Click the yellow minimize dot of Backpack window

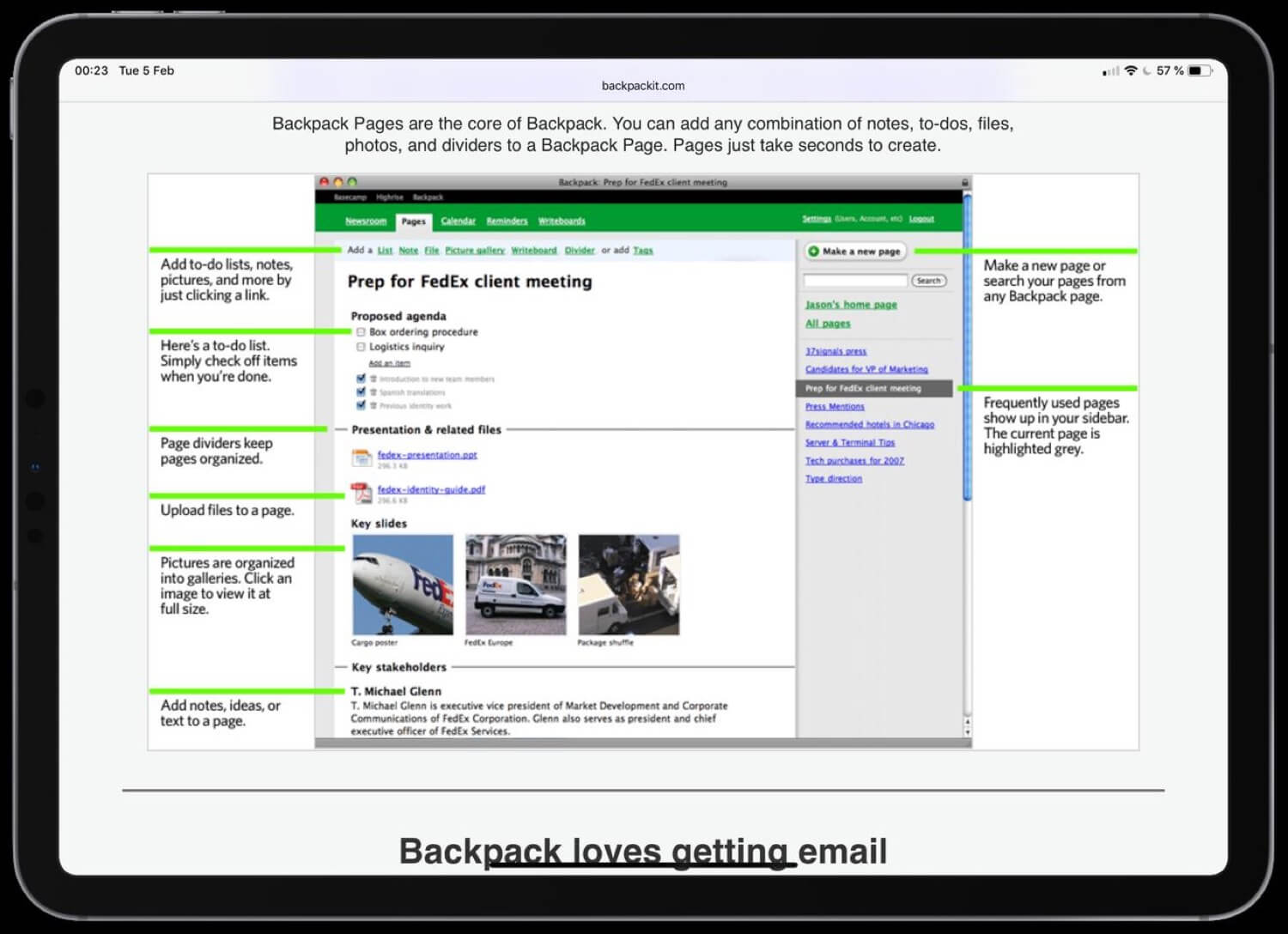click(x=338, y=182)
